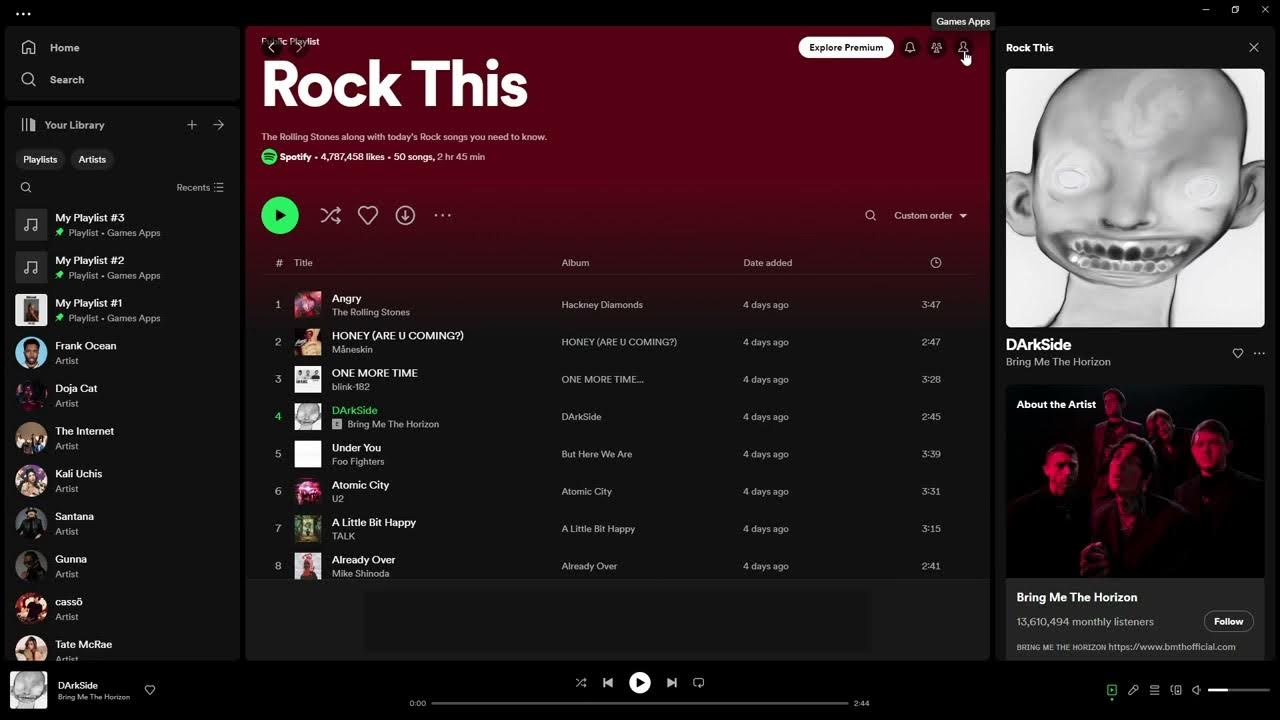Open Friend Activity icon

937,47
